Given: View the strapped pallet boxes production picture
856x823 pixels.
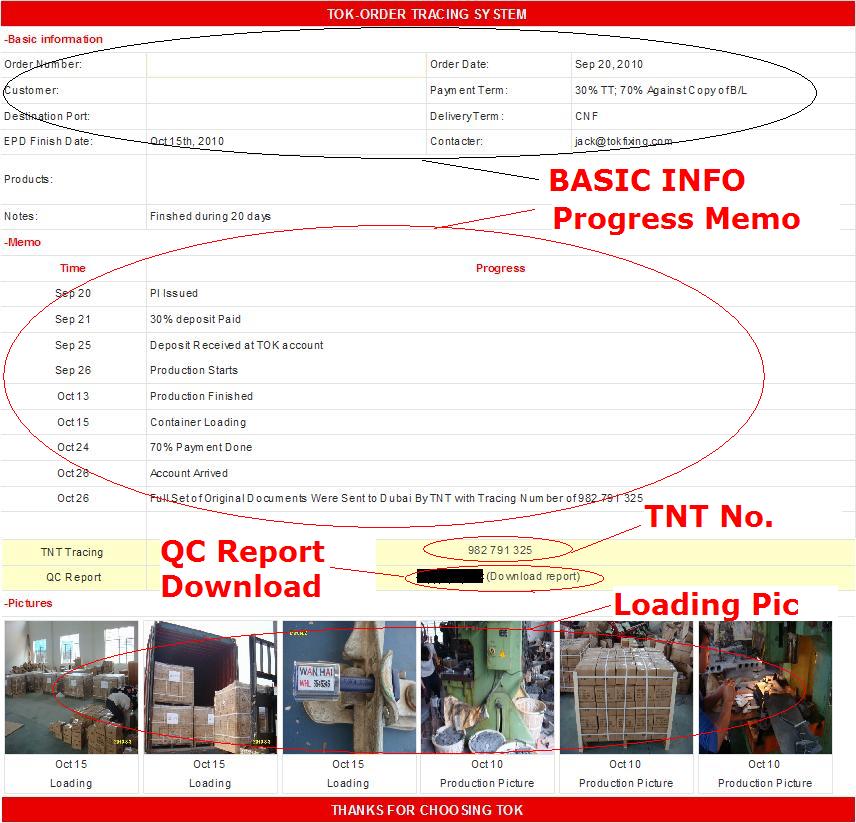Looking at the screenshot, I should click(626, 687).
